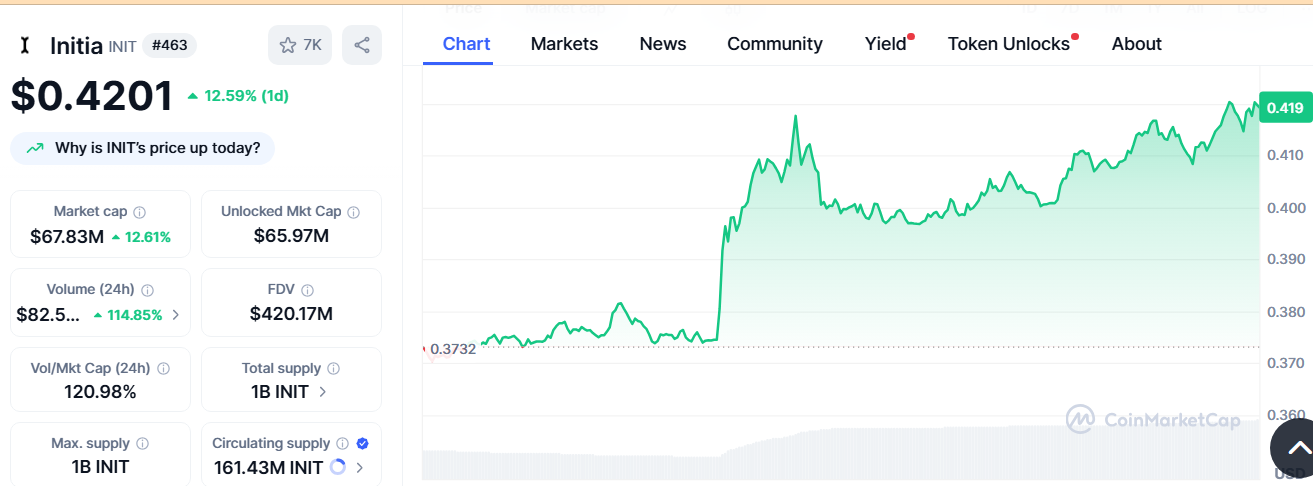This screenshot has height=486, width=1313.
Task: Open the News tab
Action: tap(663, 44)
